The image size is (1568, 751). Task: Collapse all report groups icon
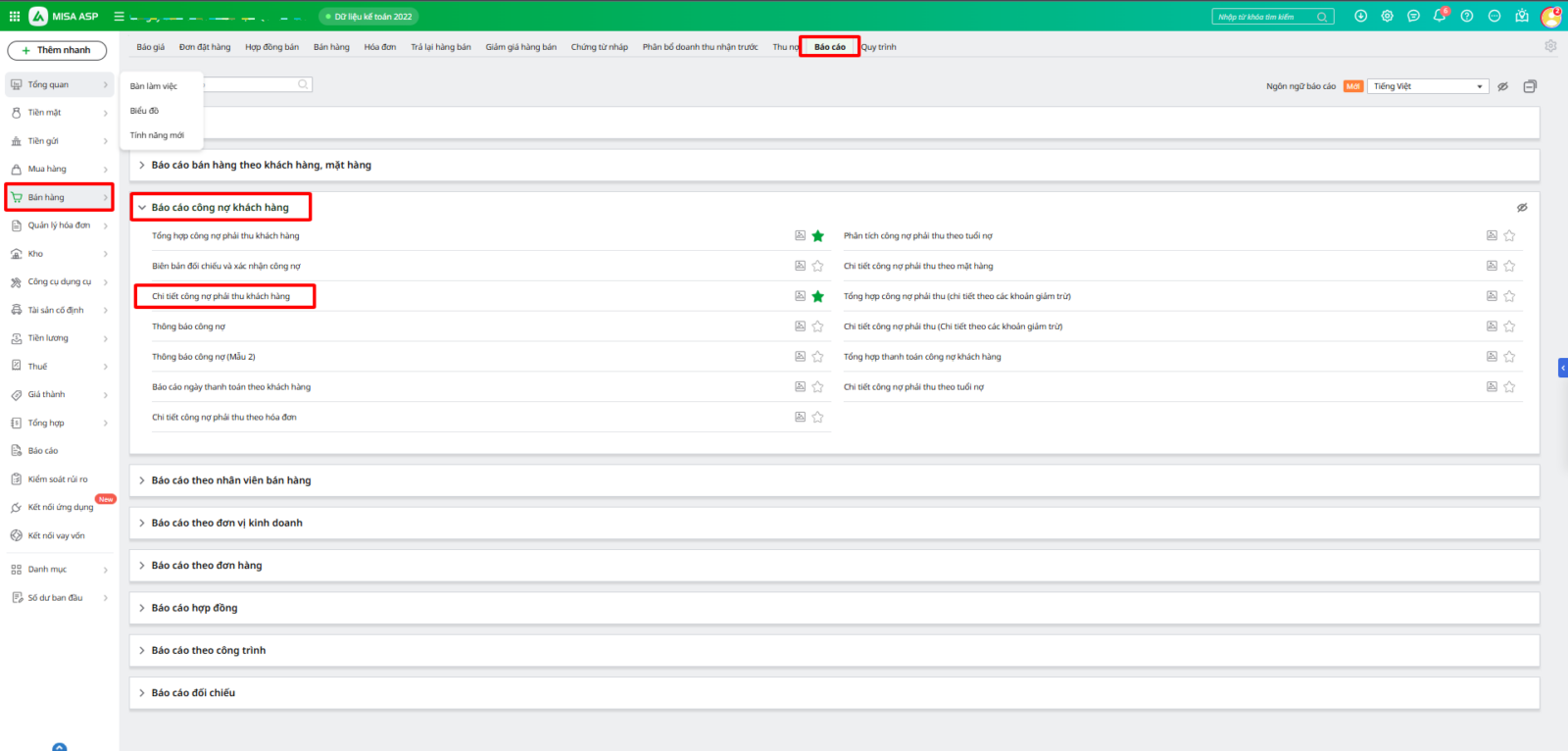(1530, 86)
